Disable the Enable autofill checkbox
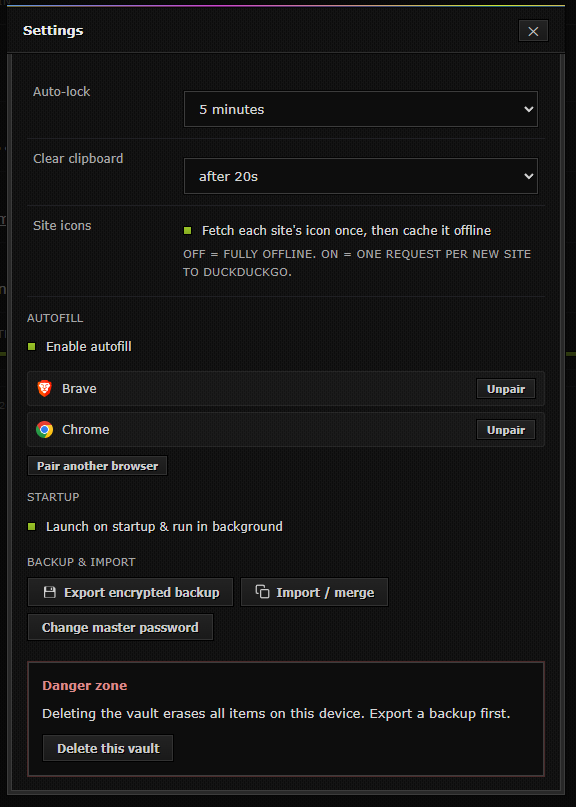This screenshot has height=807, width=576. (31, 346)
